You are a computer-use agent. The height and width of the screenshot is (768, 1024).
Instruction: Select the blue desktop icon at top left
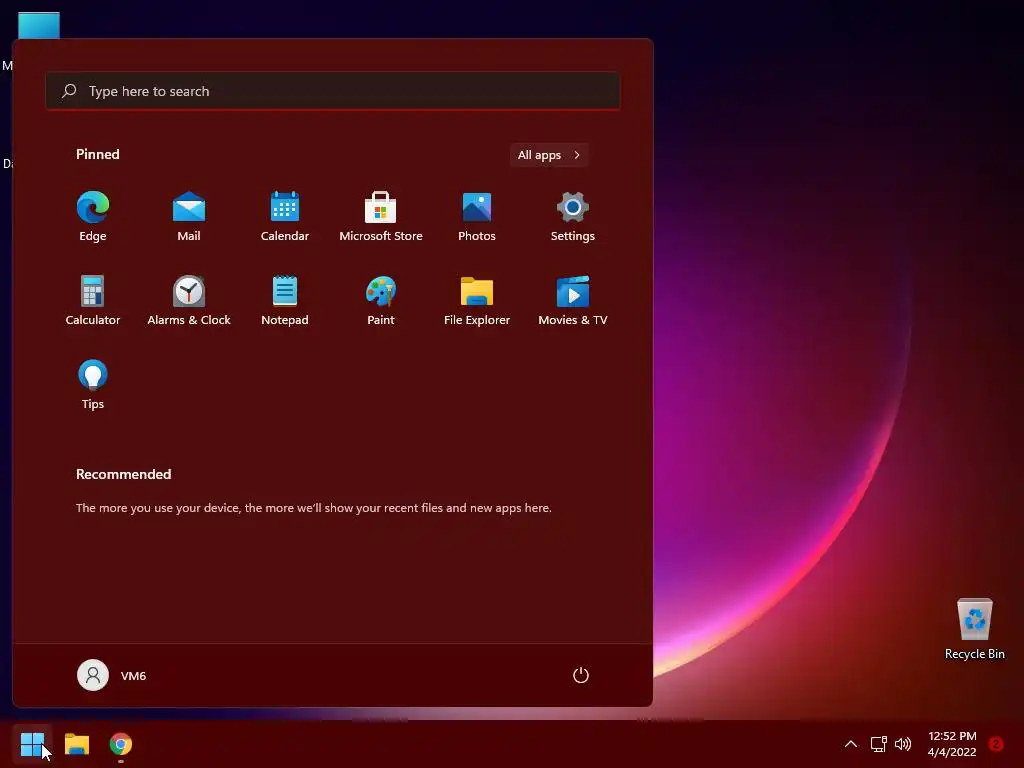(x=39, y=26)
